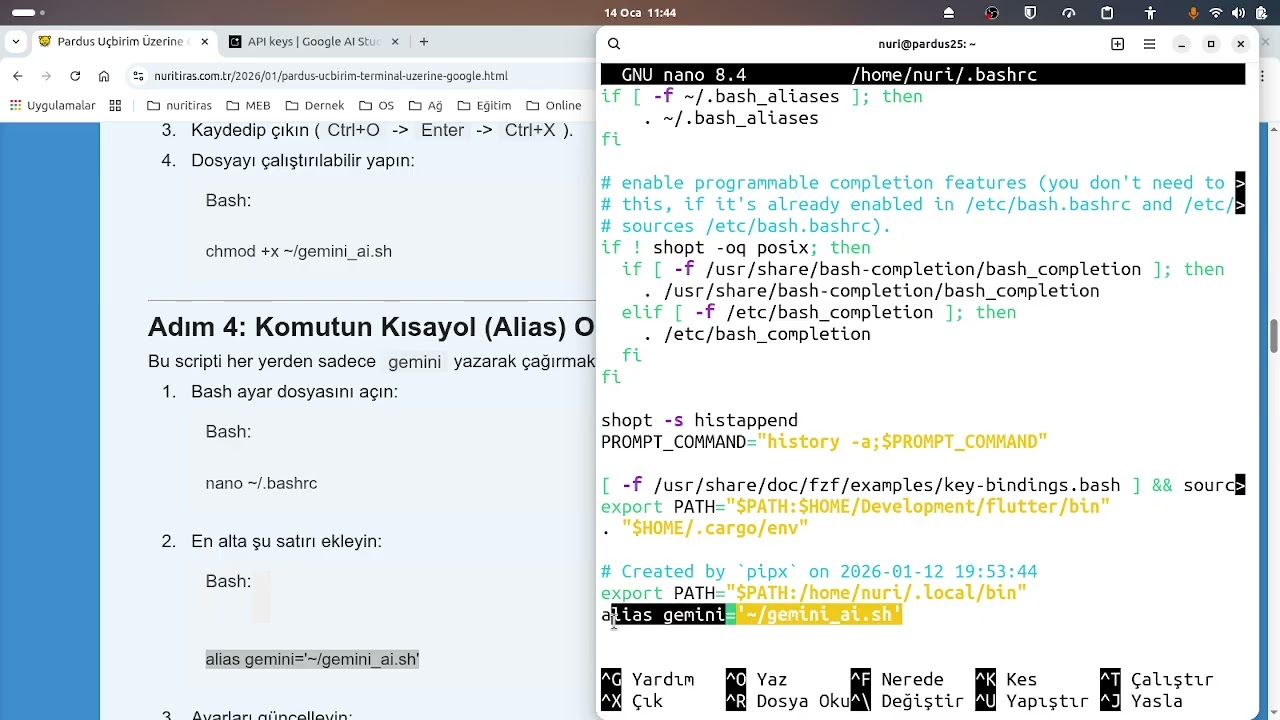The width and height of the screenshot is (1280, 720).
Task: Open the shield tray icon
Action: (1030, 13)
